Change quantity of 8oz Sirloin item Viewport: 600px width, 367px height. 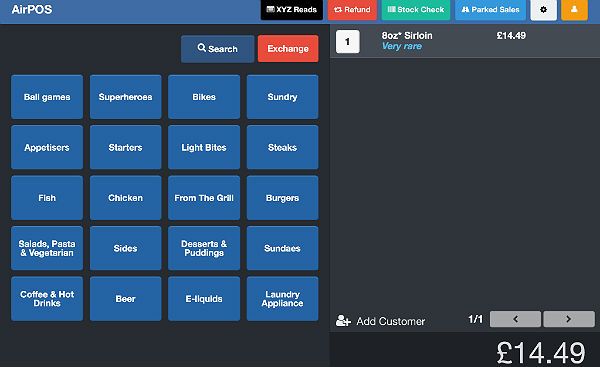(x=347, y=41)
